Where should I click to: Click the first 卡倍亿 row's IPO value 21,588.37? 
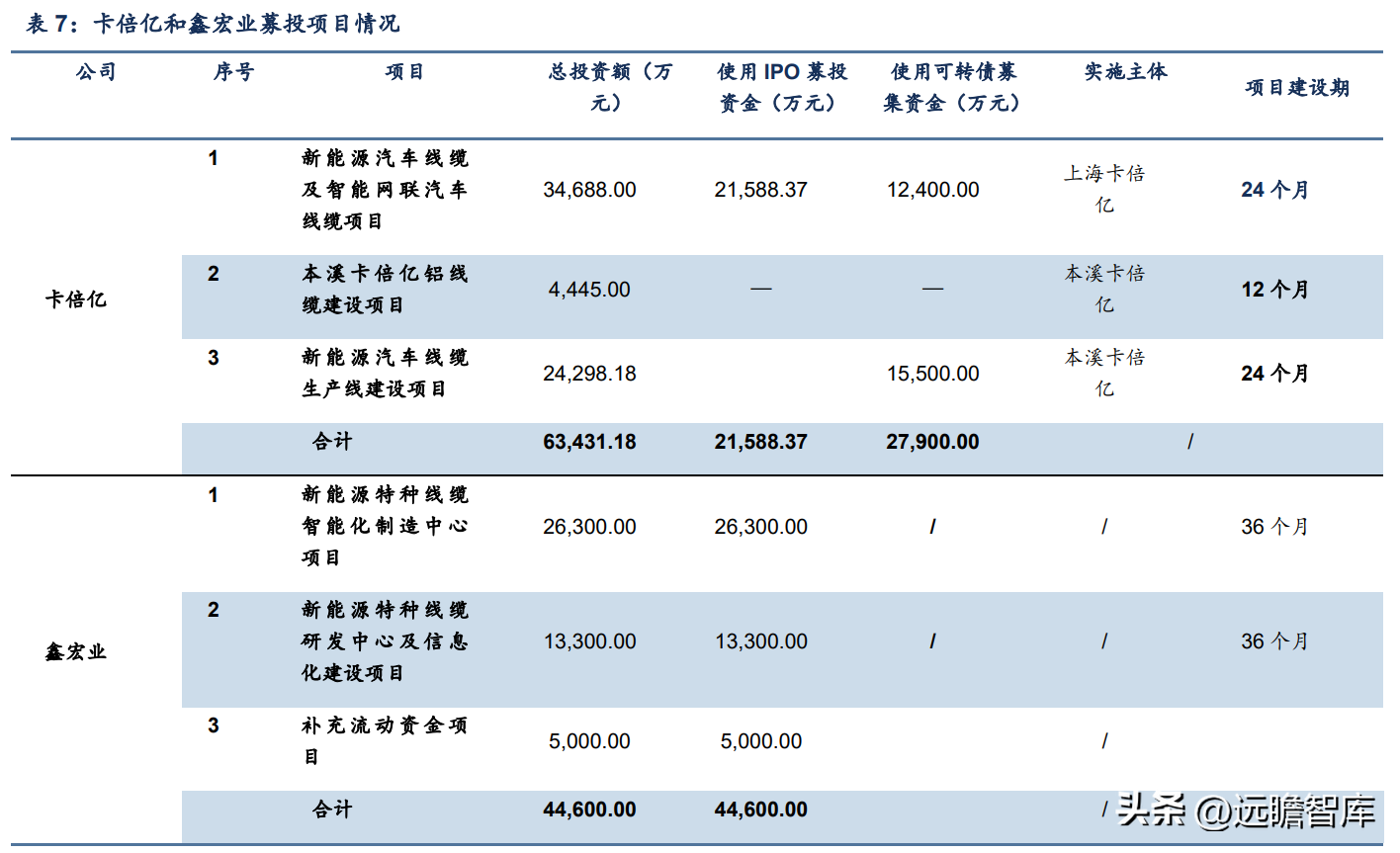pos(760,190)
